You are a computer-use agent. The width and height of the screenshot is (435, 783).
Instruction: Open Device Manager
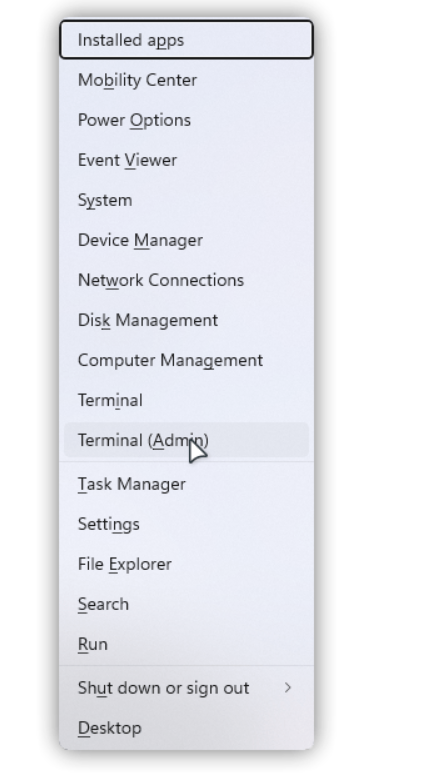(x=186, y=240)
